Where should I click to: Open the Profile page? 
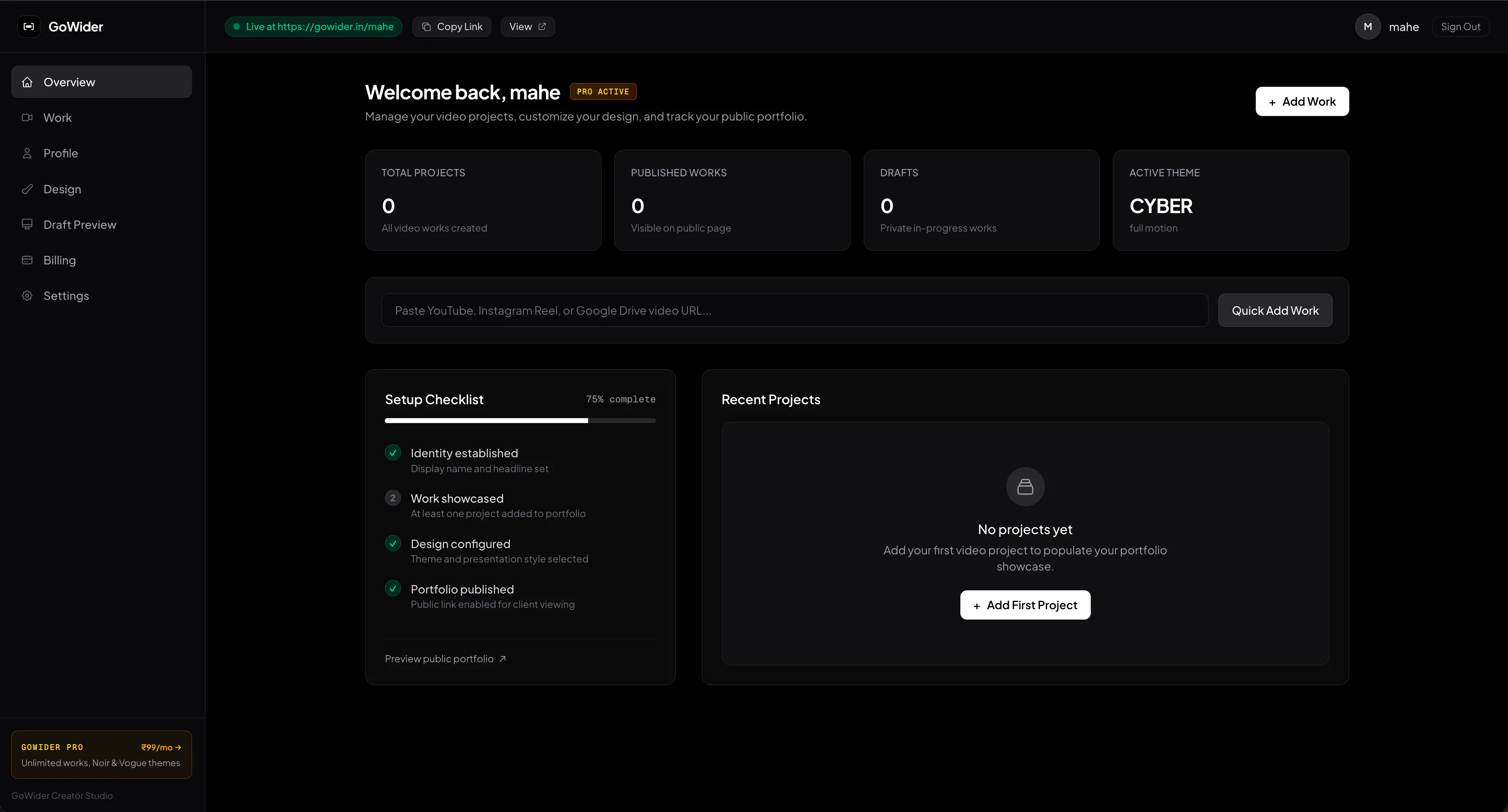101,153
